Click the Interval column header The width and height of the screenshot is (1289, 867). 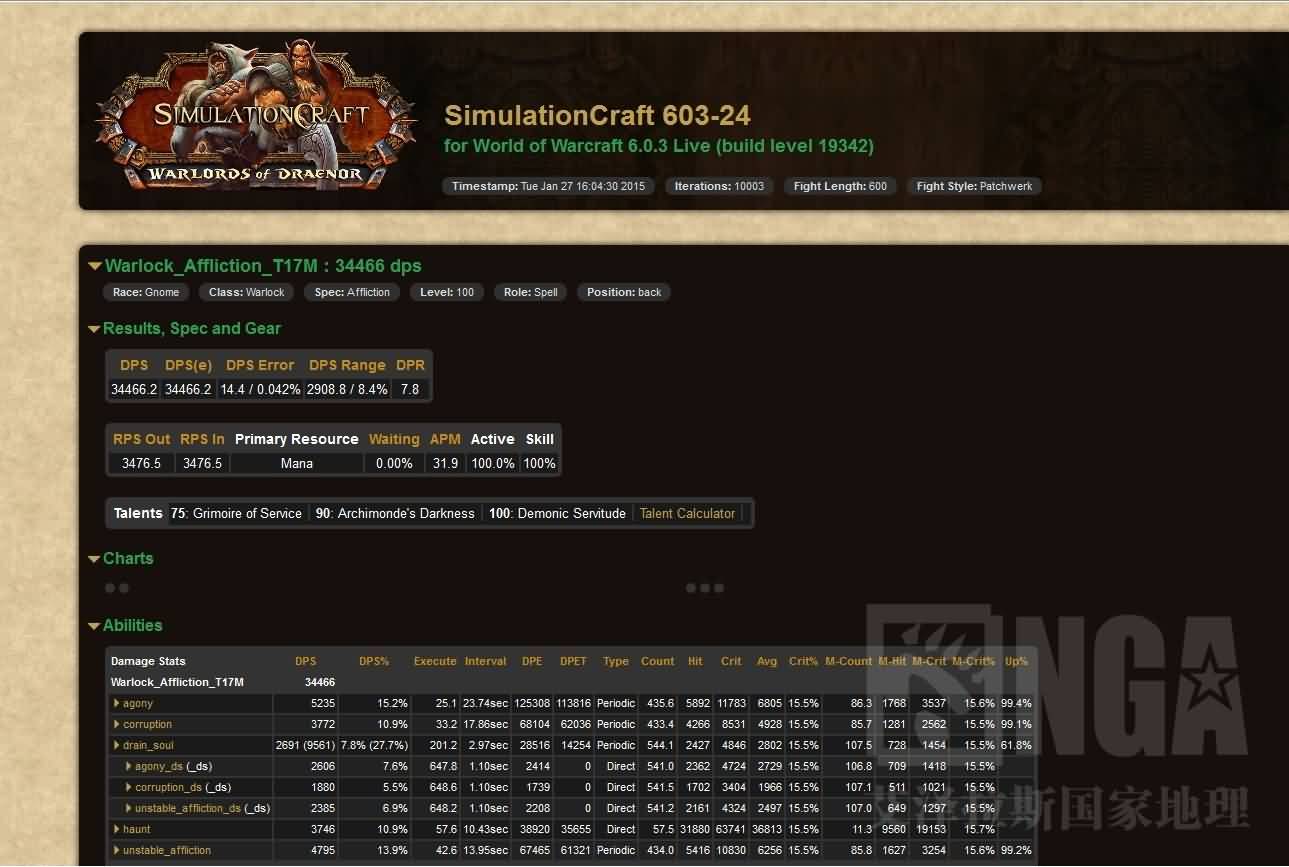(x=485, y=661)
